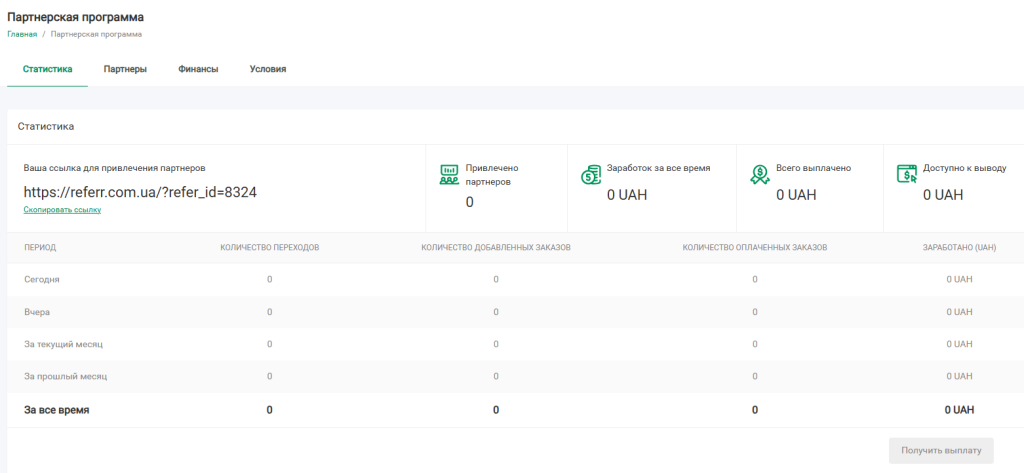Viewport: 1024px width, 473px height.
Task: Click the available for withdrawal icon
Action: point(906,175)
